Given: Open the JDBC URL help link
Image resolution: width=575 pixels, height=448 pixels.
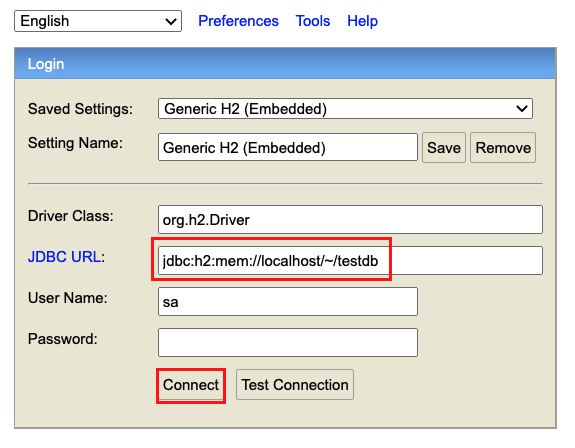Looking at the screenshot, I should 65,257.
